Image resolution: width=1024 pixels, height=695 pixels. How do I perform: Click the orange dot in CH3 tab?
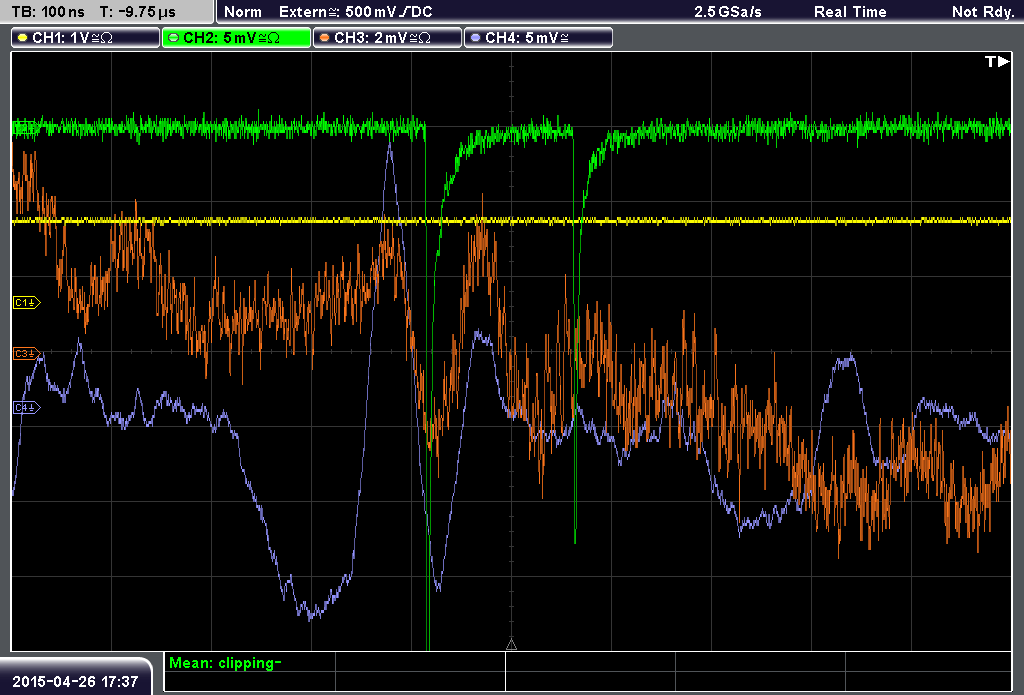pos(325,38)
